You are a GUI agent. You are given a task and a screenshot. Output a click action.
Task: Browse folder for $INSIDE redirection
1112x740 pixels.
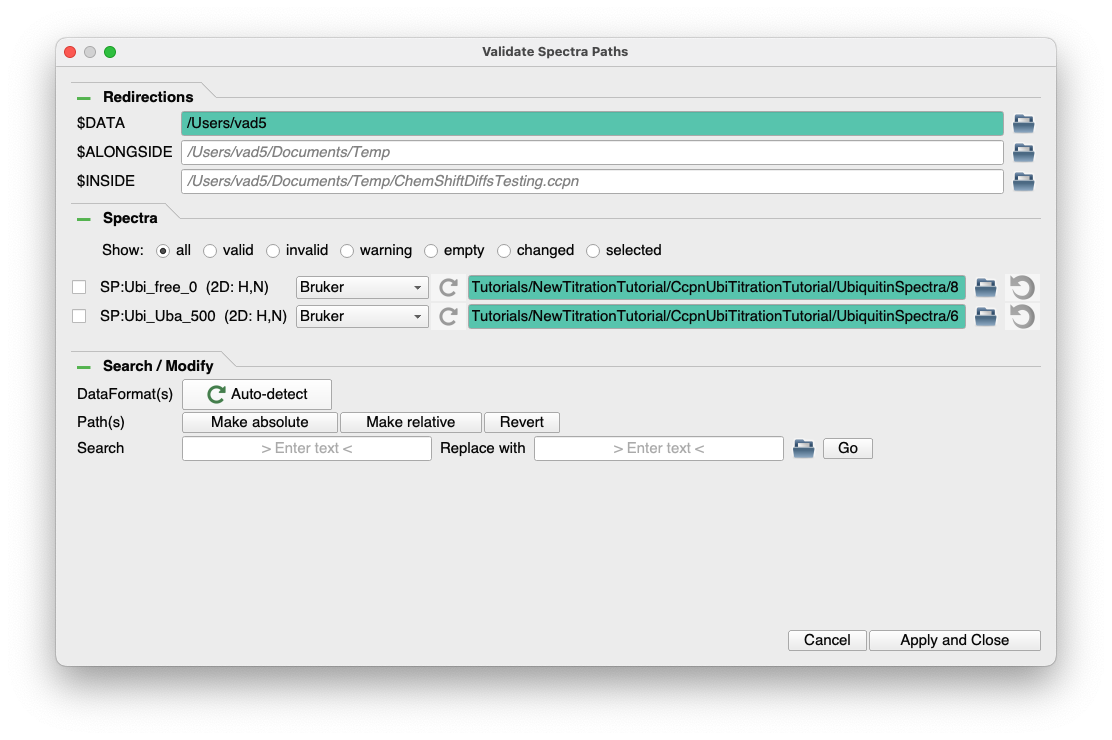click(1023, 182)
